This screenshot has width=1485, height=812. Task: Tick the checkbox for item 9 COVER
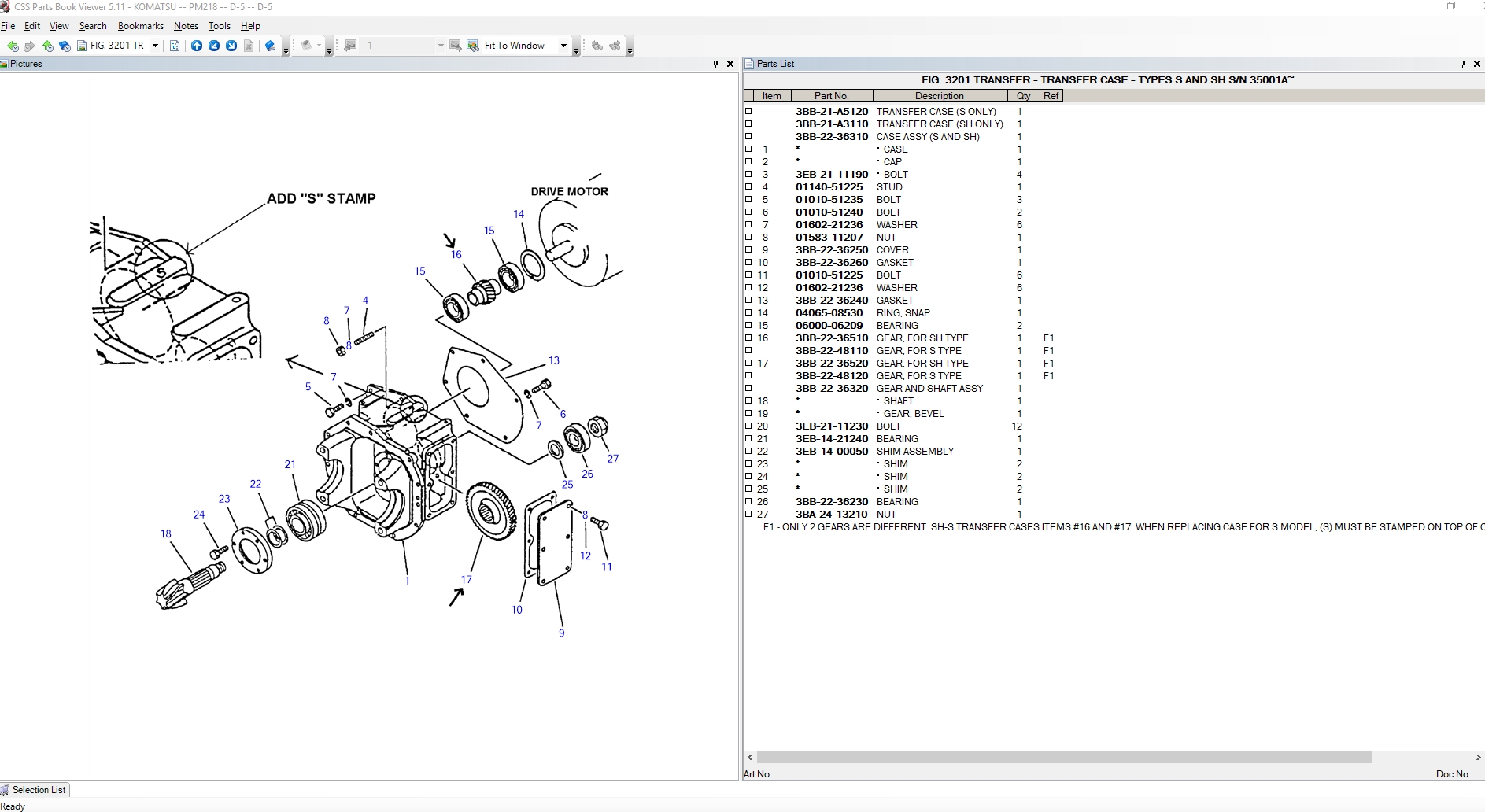(748, 249)
